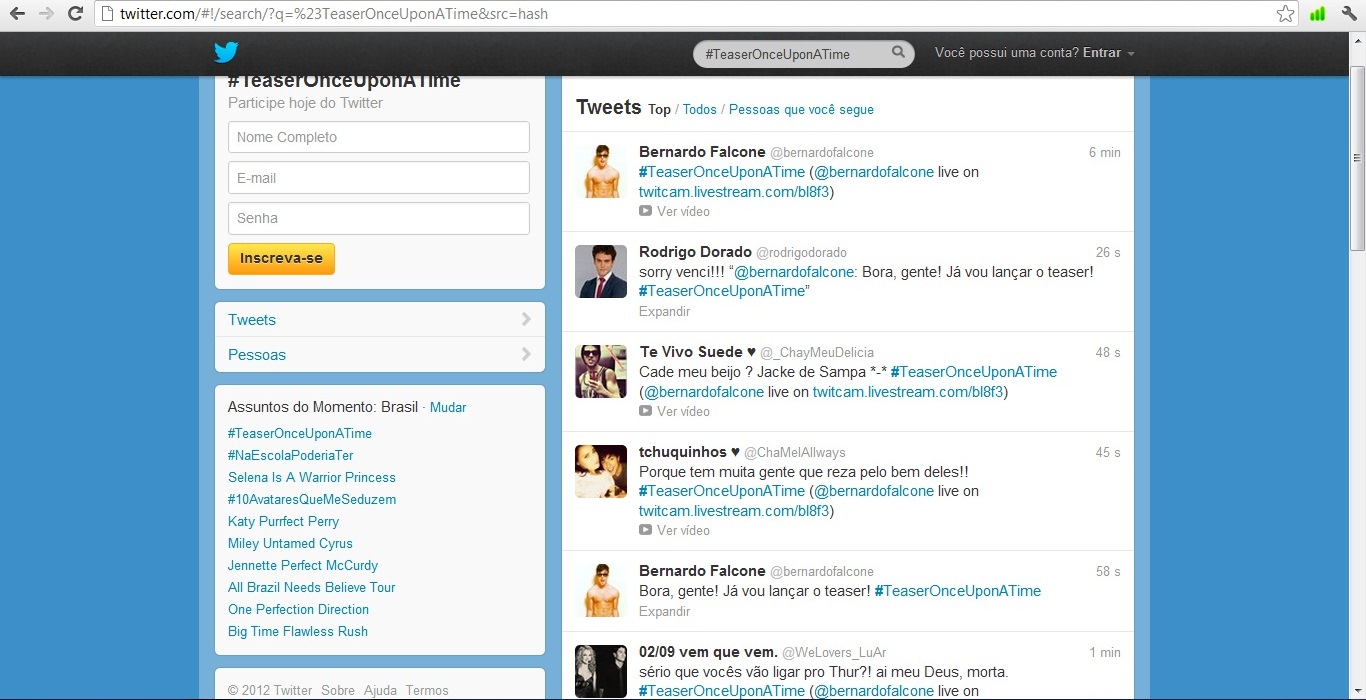Expand Rodrigo Dorado's tweet with Expandir
Image resolution: width=1366 pixels, height=700 pixels.
pos(665,311)
